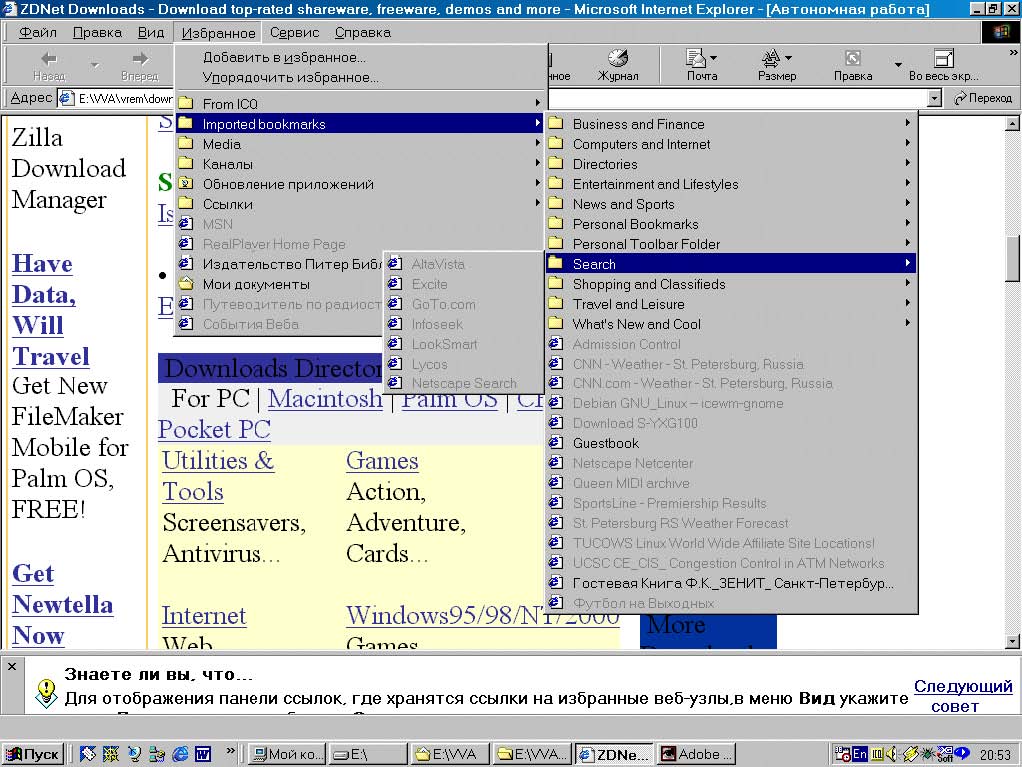Open the Вид menu
1022x767 pixels.
pos(151,32)
